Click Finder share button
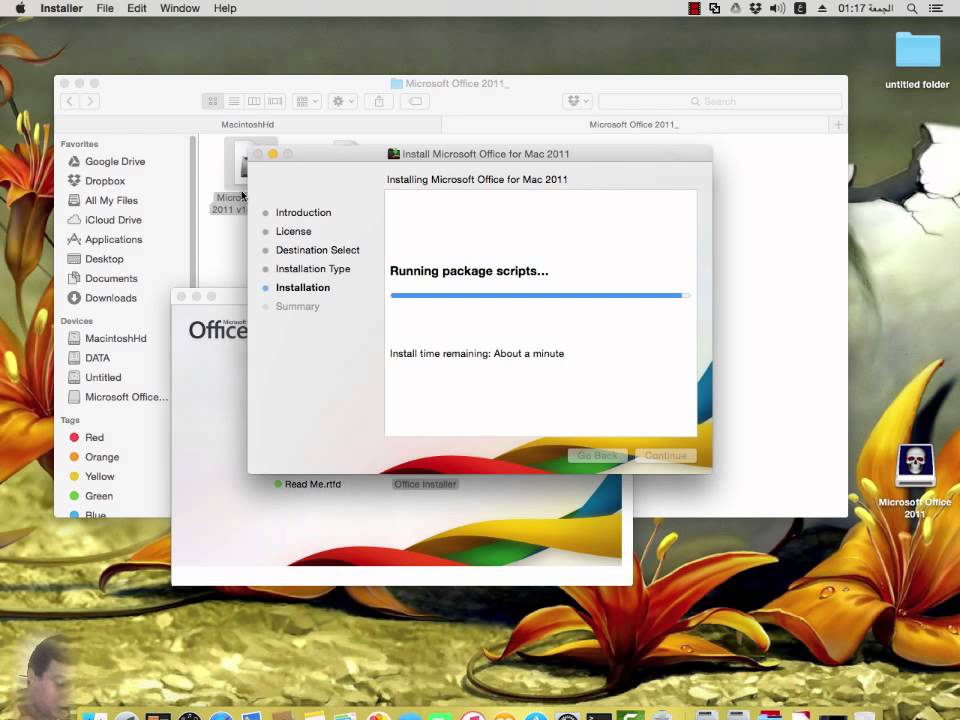Screen dimensions: 960x720 pos(379,101)
